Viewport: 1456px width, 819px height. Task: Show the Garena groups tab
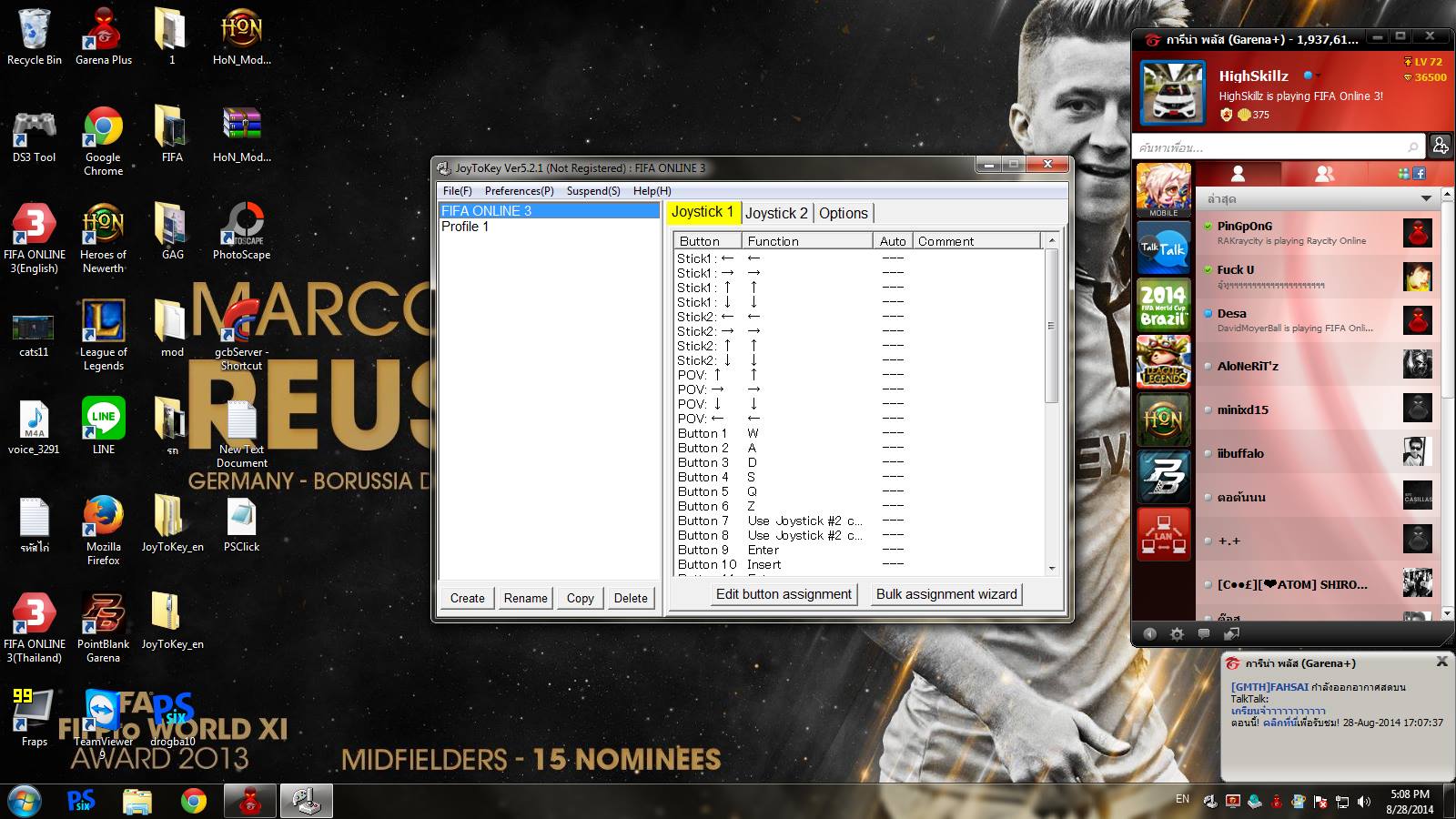point(1325,173)
